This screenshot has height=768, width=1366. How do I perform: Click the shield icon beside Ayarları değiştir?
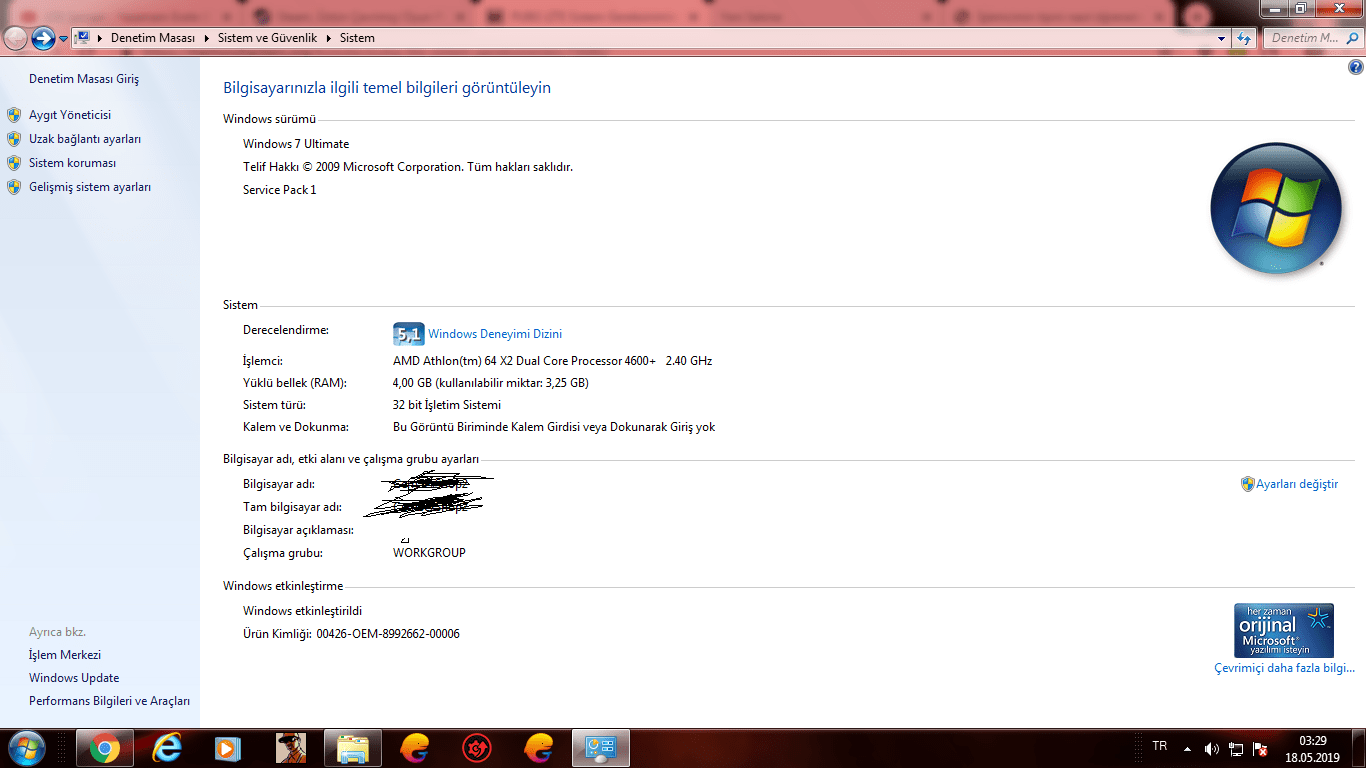pos(1248,484)
